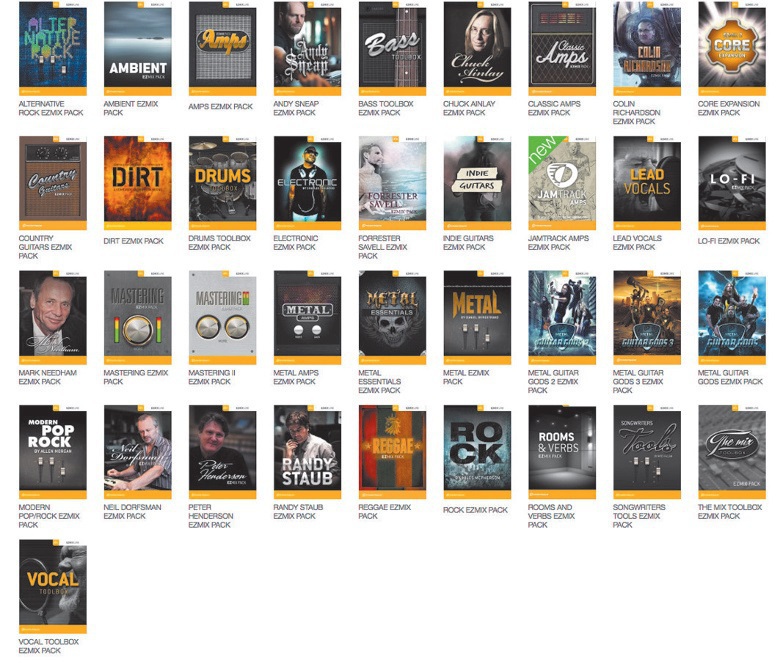
Task: Select the Forrester Savell cover image
Action: (x=392, y=183)
